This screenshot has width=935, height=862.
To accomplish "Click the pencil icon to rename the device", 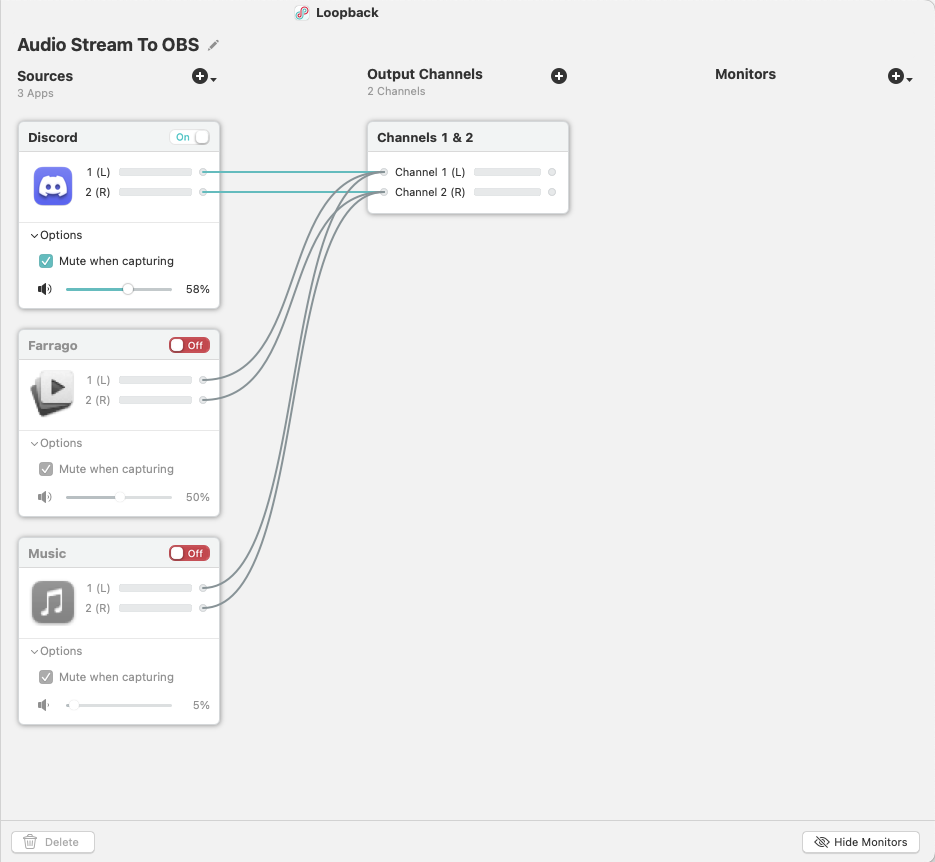I will (x=213, y=45).
